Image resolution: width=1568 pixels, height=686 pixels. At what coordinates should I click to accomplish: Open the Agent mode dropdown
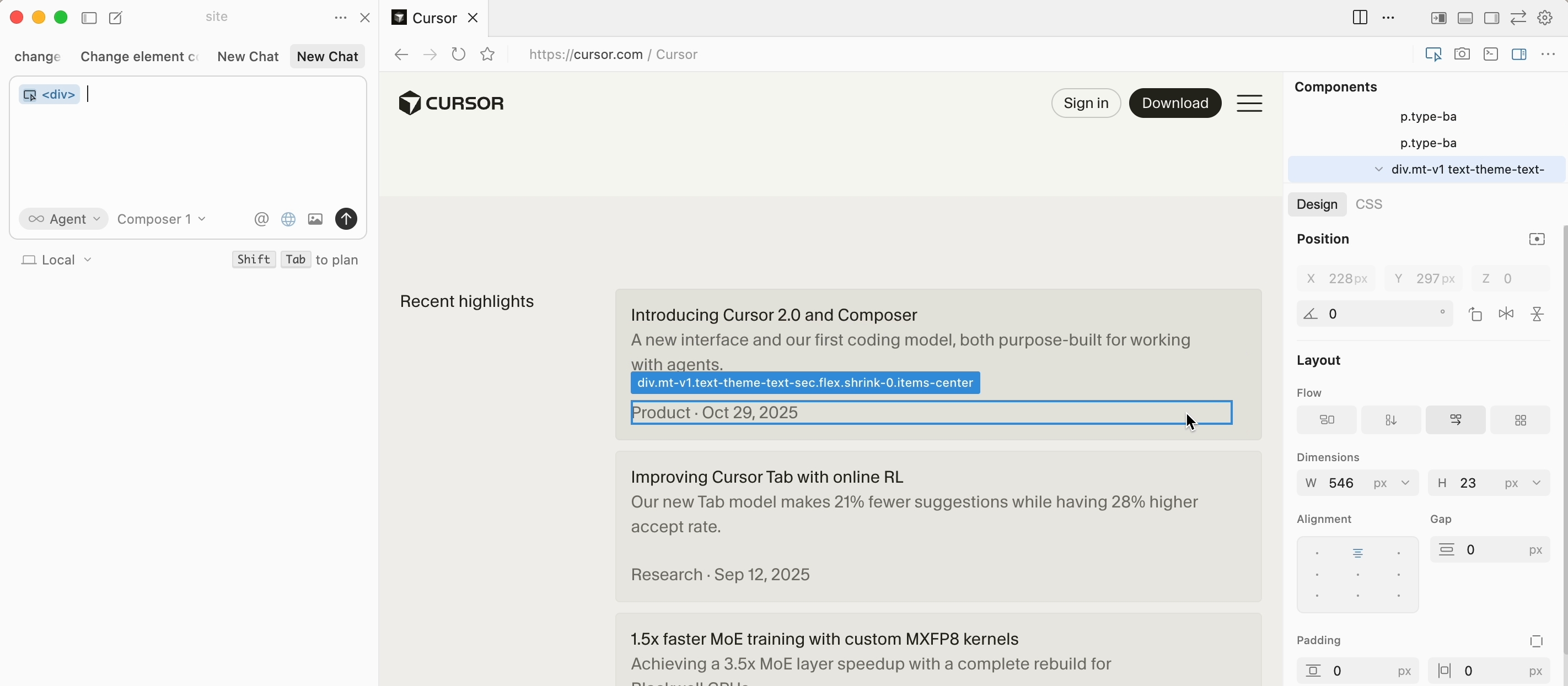click(63, 219)
